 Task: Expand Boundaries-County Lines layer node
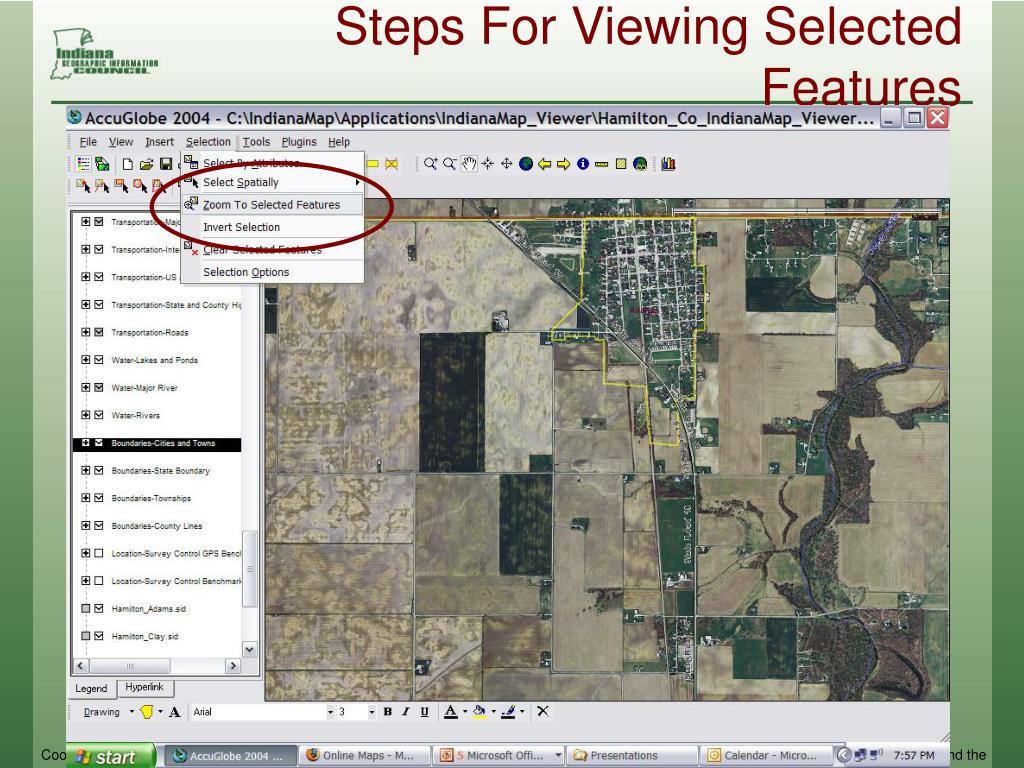(x=86, y=525)
